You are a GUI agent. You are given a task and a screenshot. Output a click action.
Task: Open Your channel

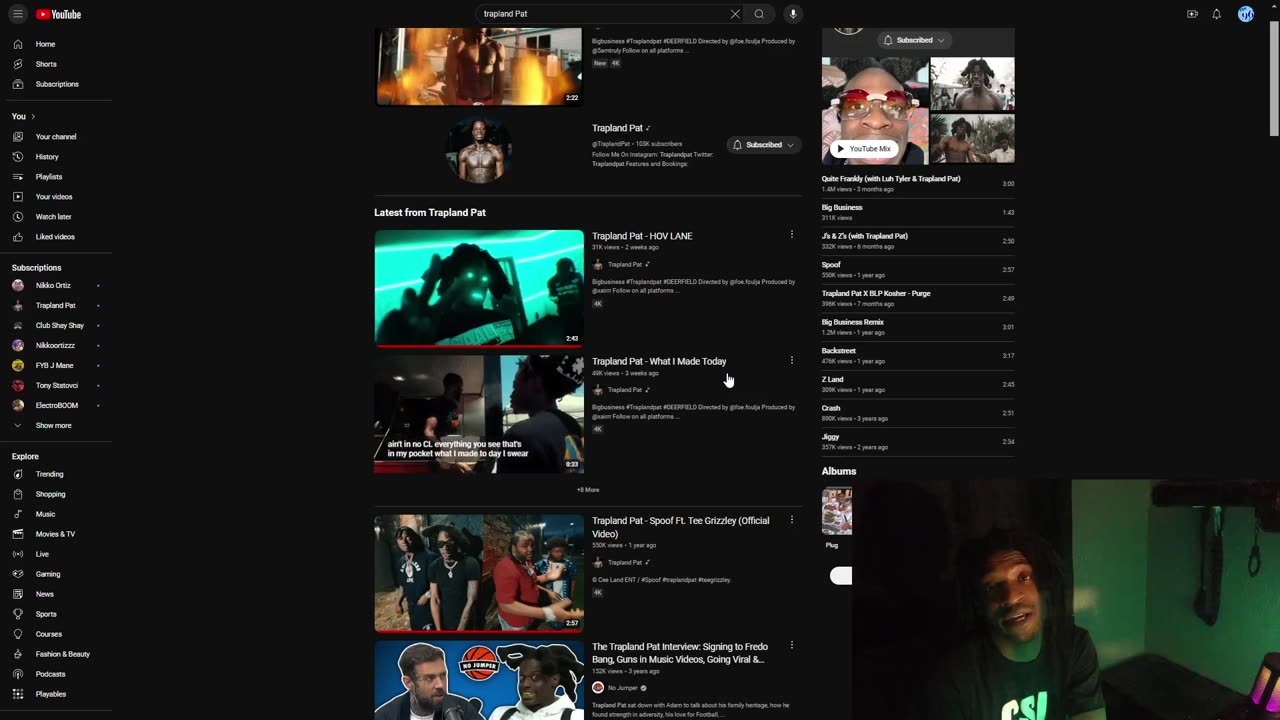coord(56,137)
